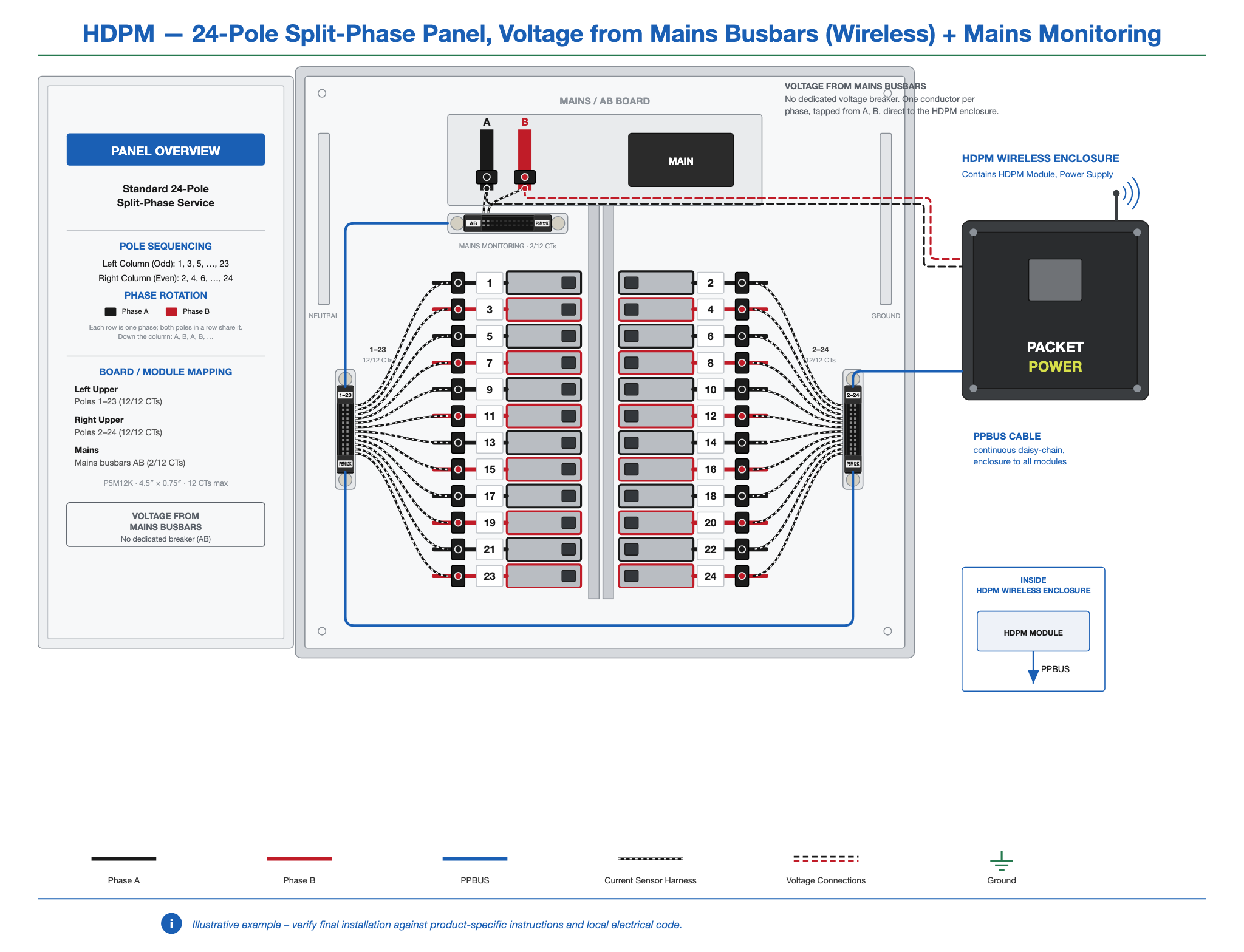Click the VOLTAGE FROM MAINS BUSBARS note heading
This screenshot has height=952, width=1244.
click(x=855, y=86)
